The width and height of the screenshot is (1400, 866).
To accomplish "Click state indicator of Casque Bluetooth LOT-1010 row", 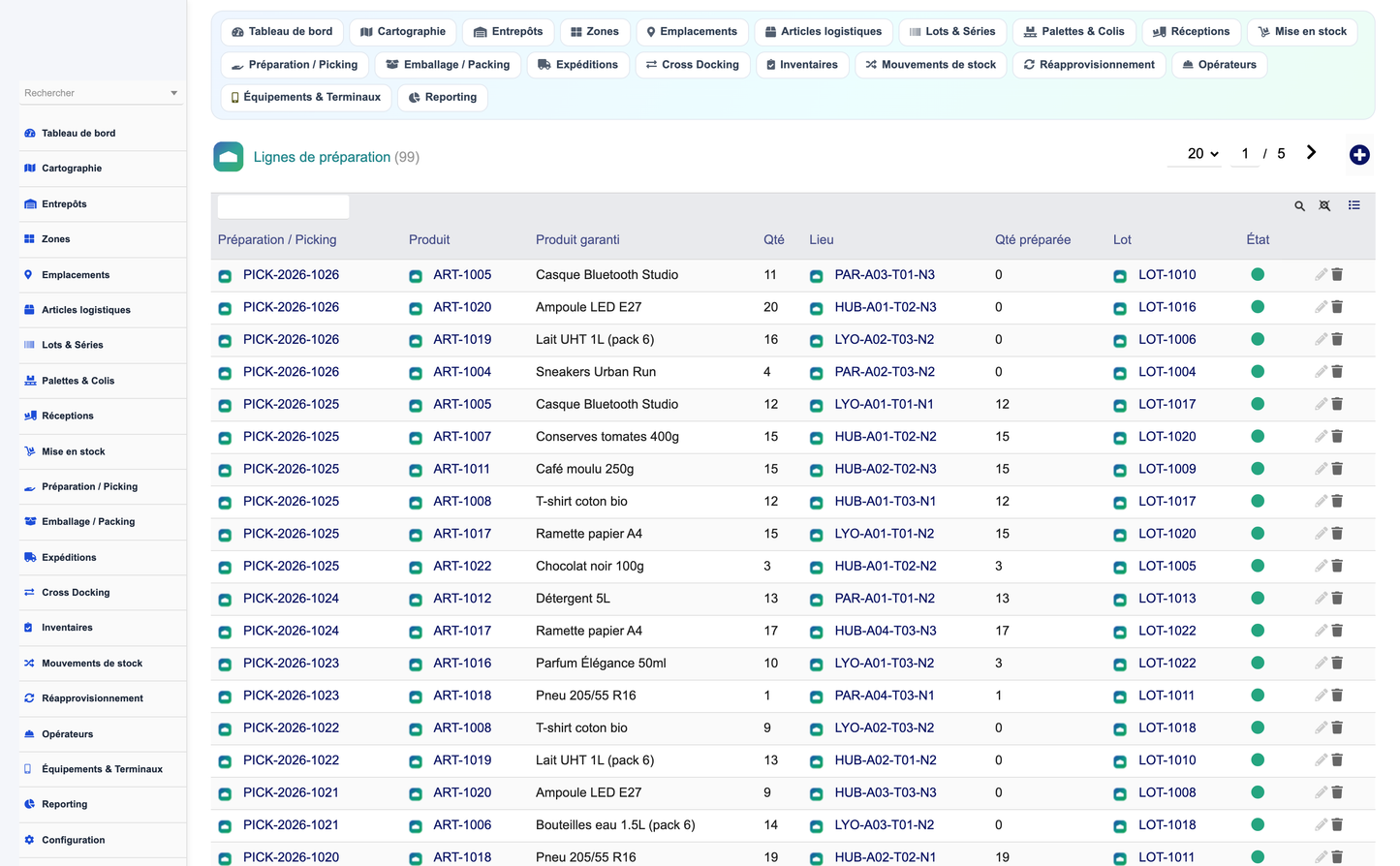I will (x=1258, y=274).
